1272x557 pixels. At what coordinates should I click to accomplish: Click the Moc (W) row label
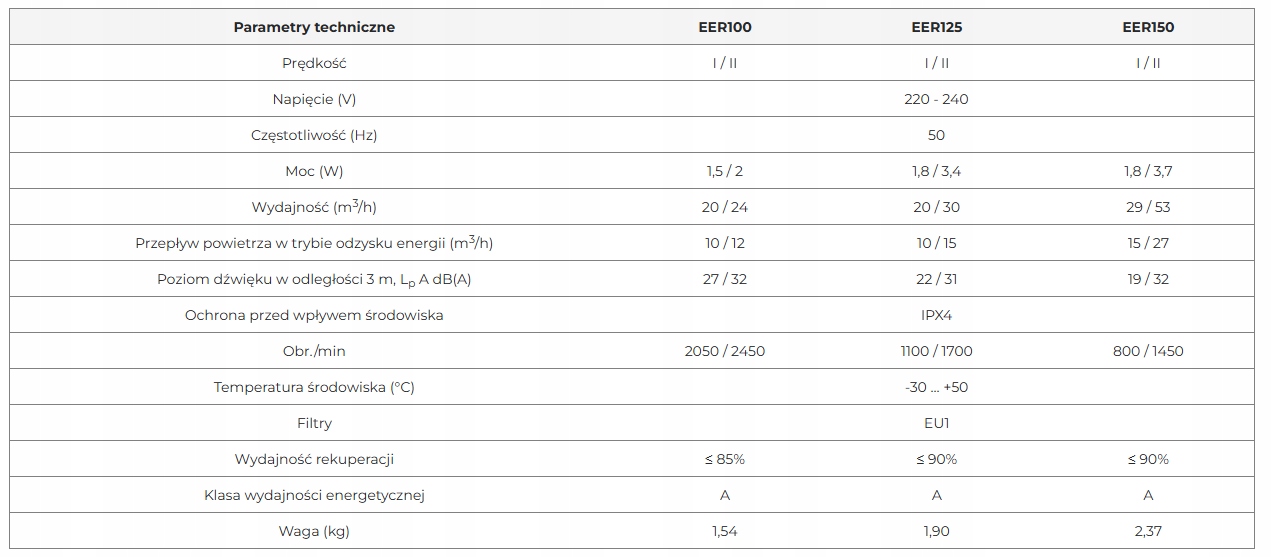[x=314, y=171]
